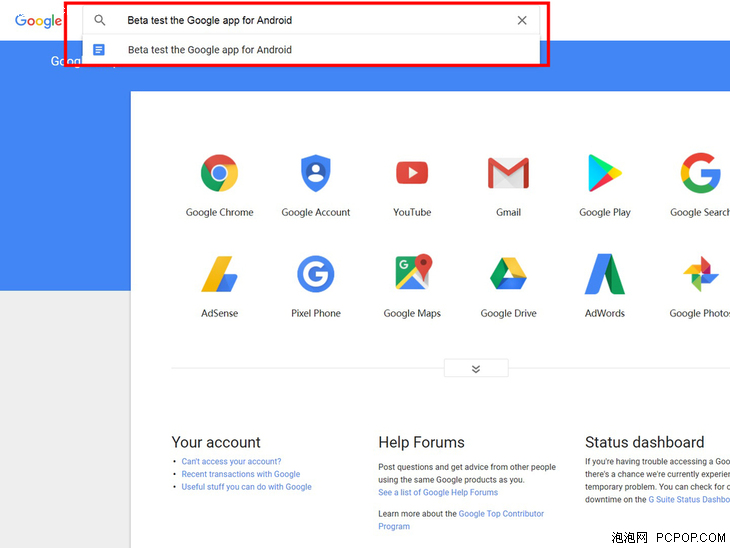Open "Useful stuff you can do with Google"
Screen dimensions: 730x548
coord(246,487)
